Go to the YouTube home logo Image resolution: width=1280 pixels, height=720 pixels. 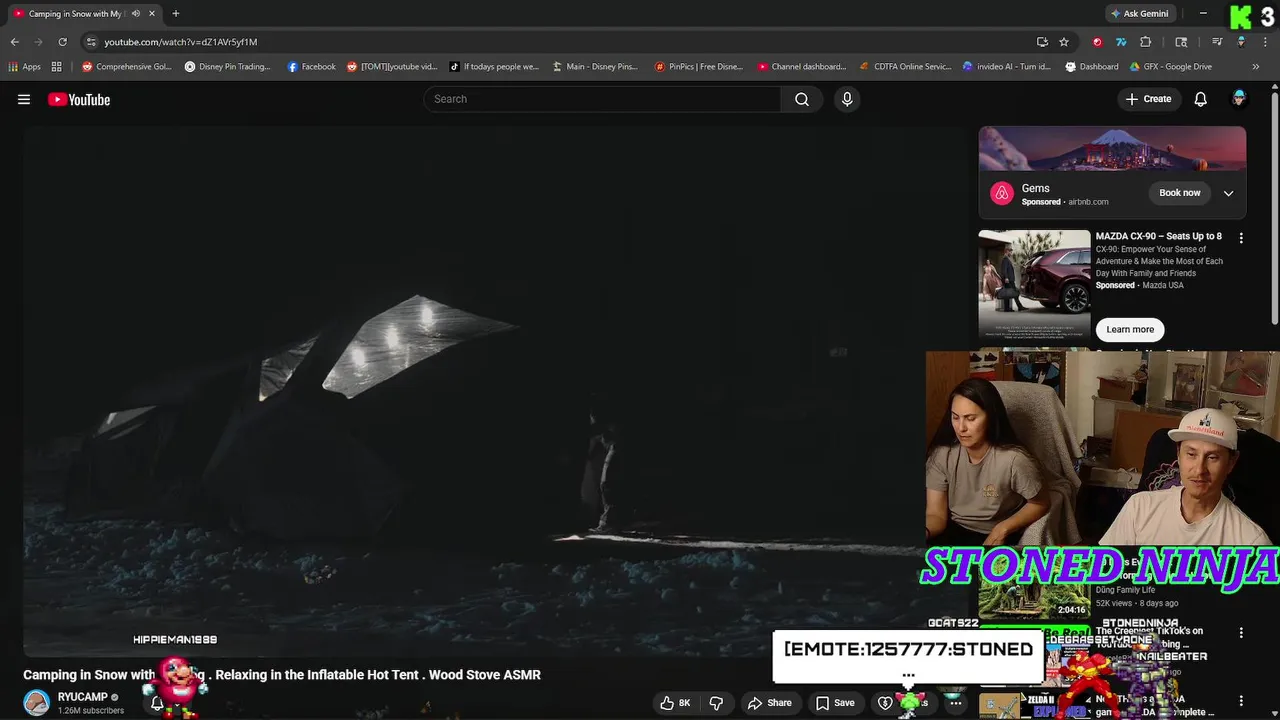click(79, 99)
